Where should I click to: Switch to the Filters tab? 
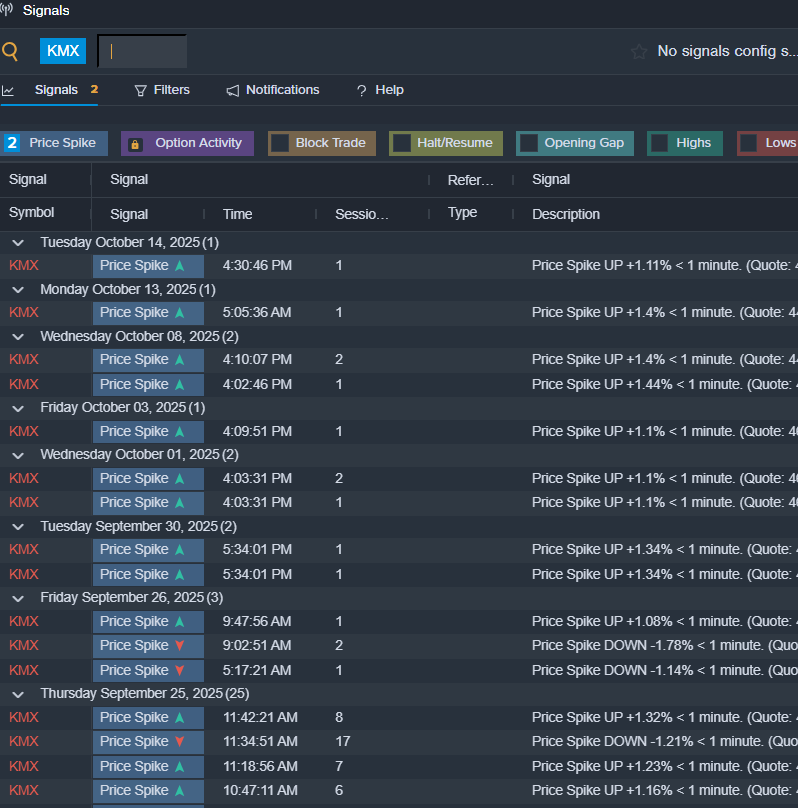click(x=171, y=90)
